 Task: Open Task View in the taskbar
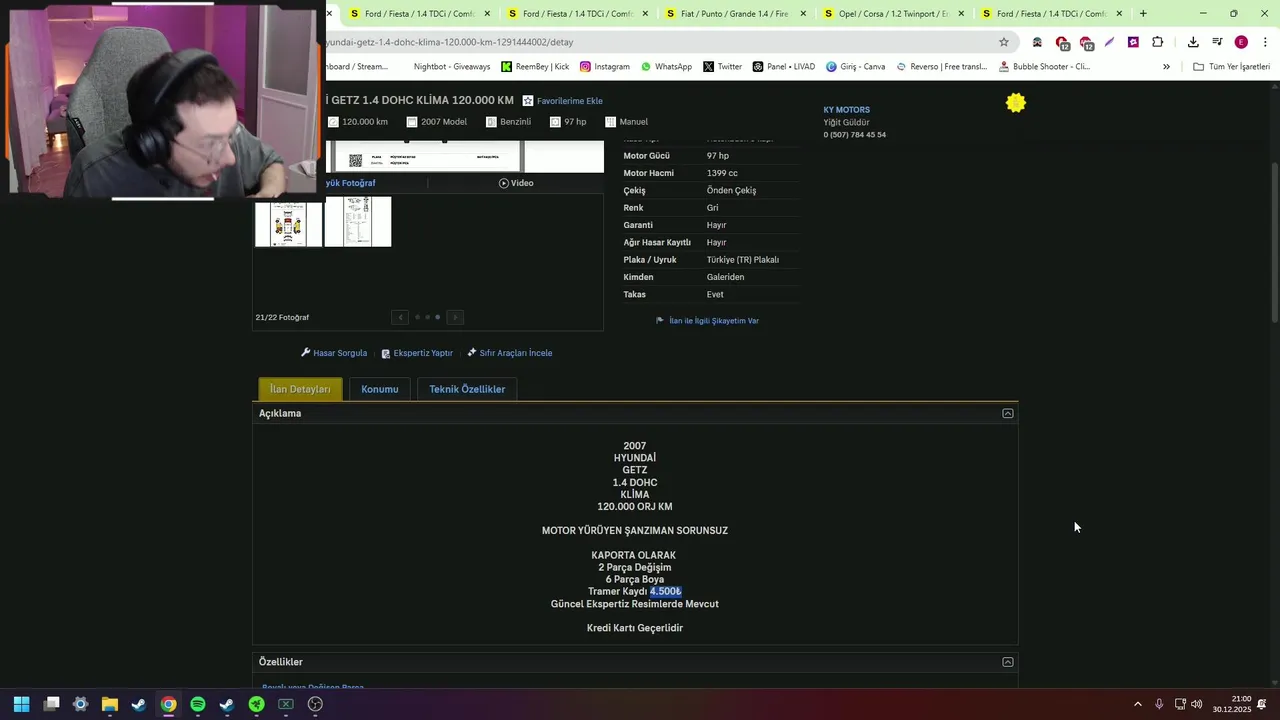click(52, 704)
